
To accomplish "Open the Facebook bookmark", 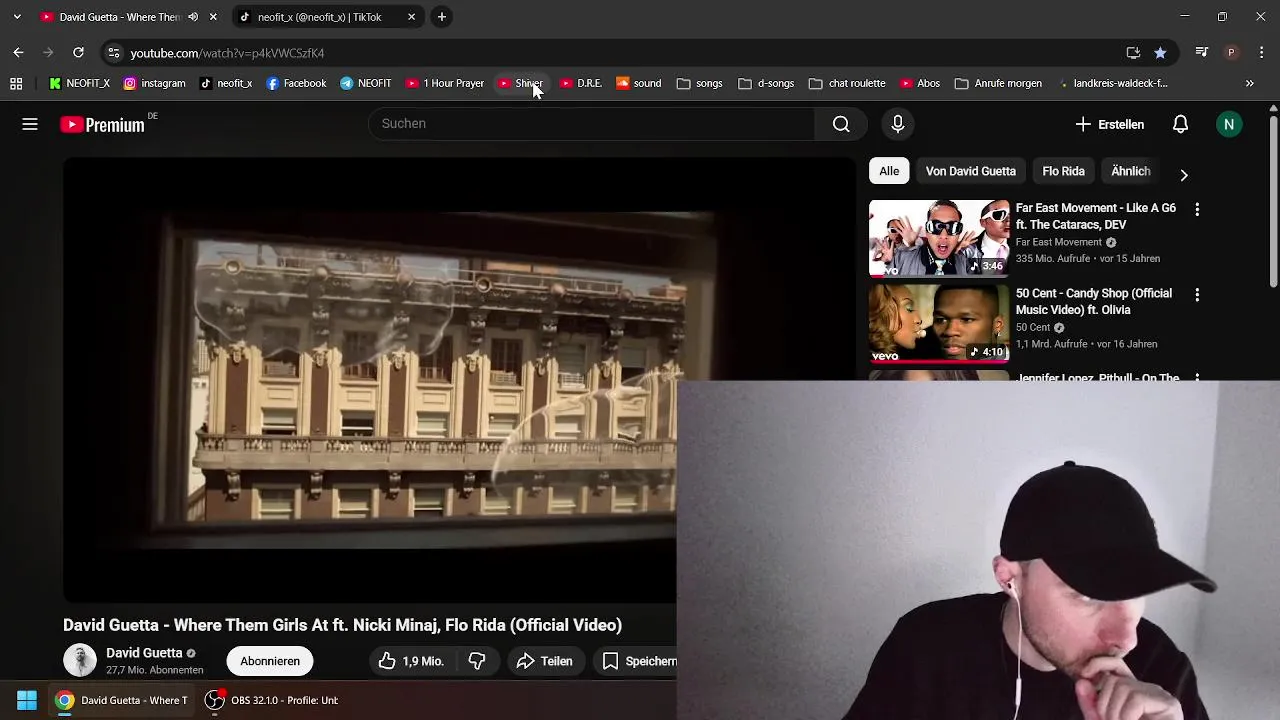I will (x=296, y=84).
